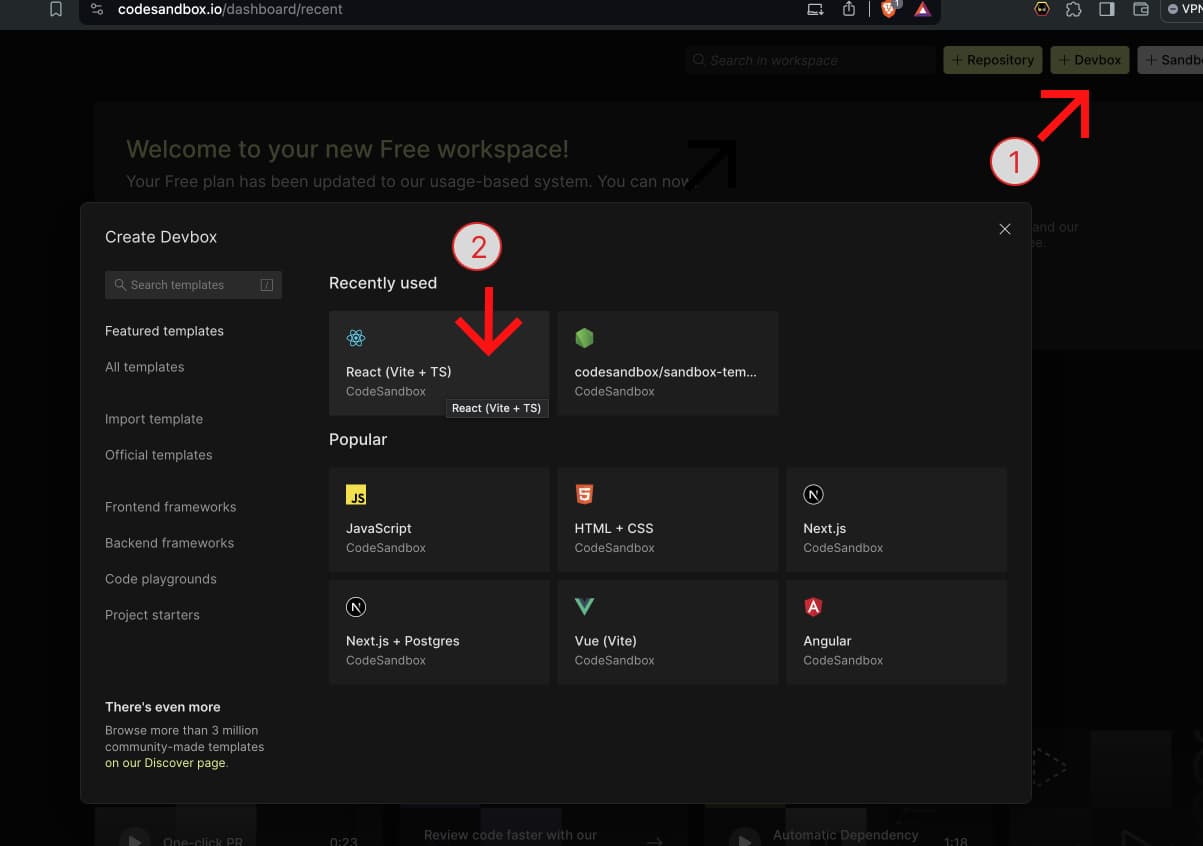Choose the JavaScript template card
This screenshot has width=1203, height=846.
point(439,520)
